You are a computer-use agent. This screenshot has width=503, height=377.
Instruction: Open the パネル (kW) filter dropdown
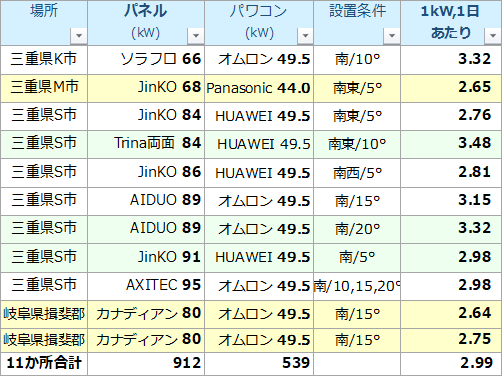click(196, 36)
